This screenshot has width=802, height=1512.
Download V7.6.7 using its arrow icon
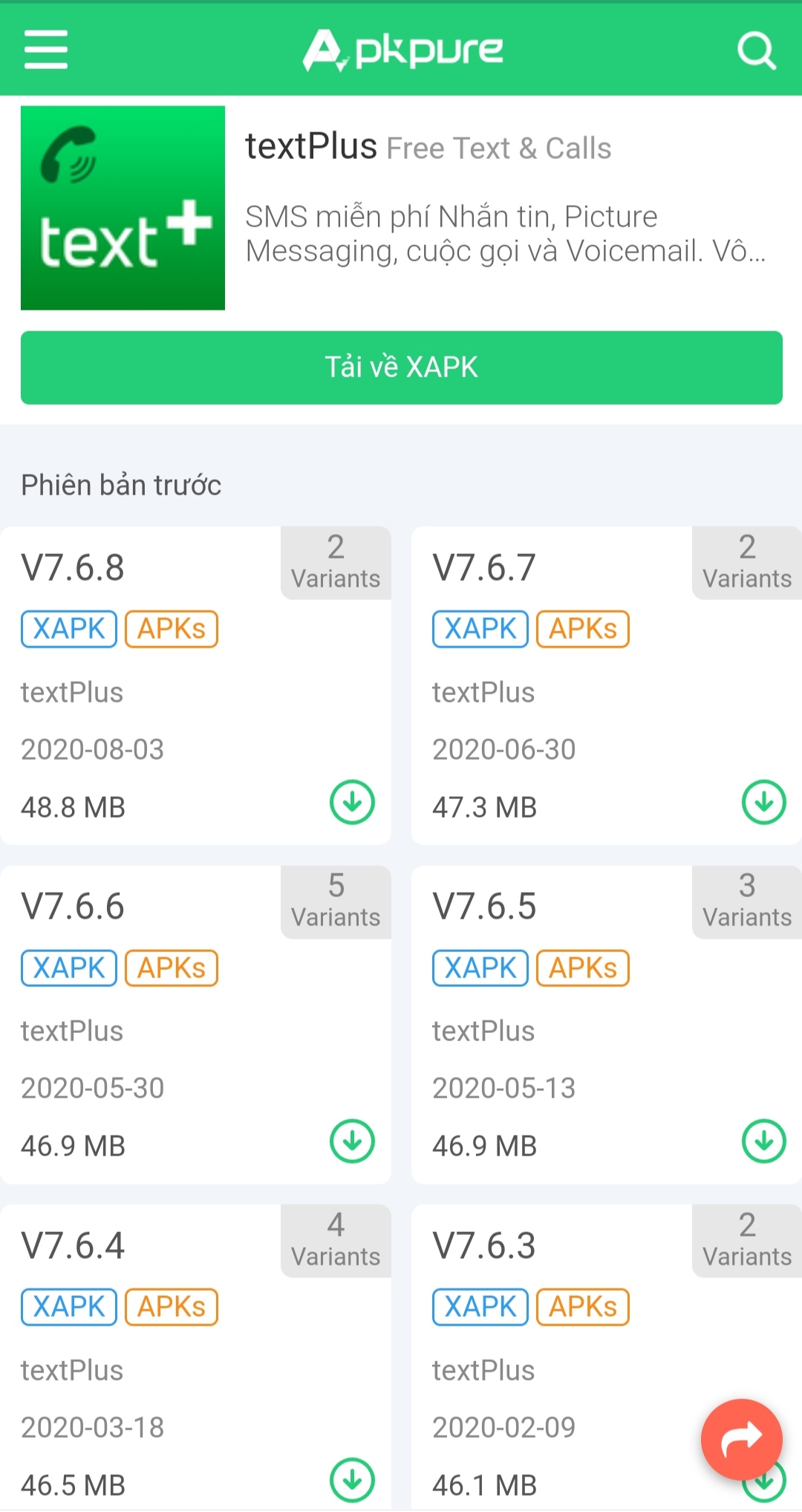tap(763, 802)
